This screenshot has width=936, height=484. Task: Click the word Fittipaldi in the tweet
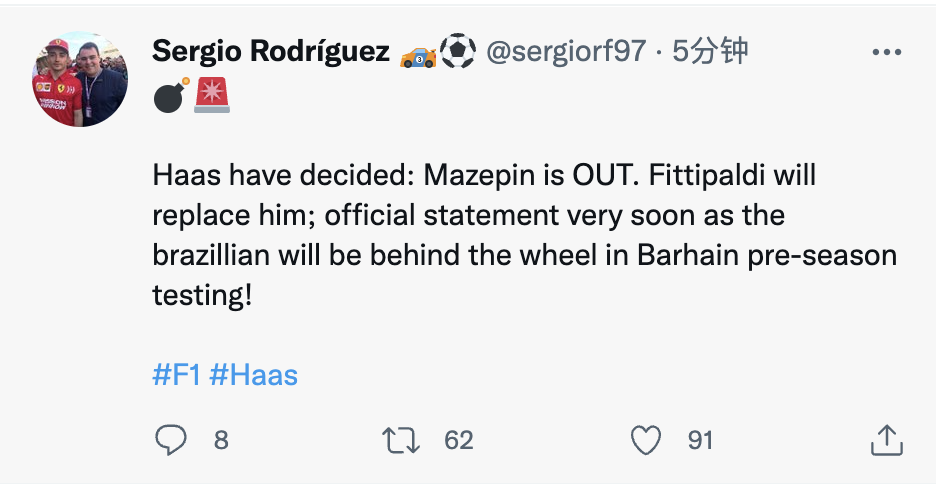click(704, 176)
